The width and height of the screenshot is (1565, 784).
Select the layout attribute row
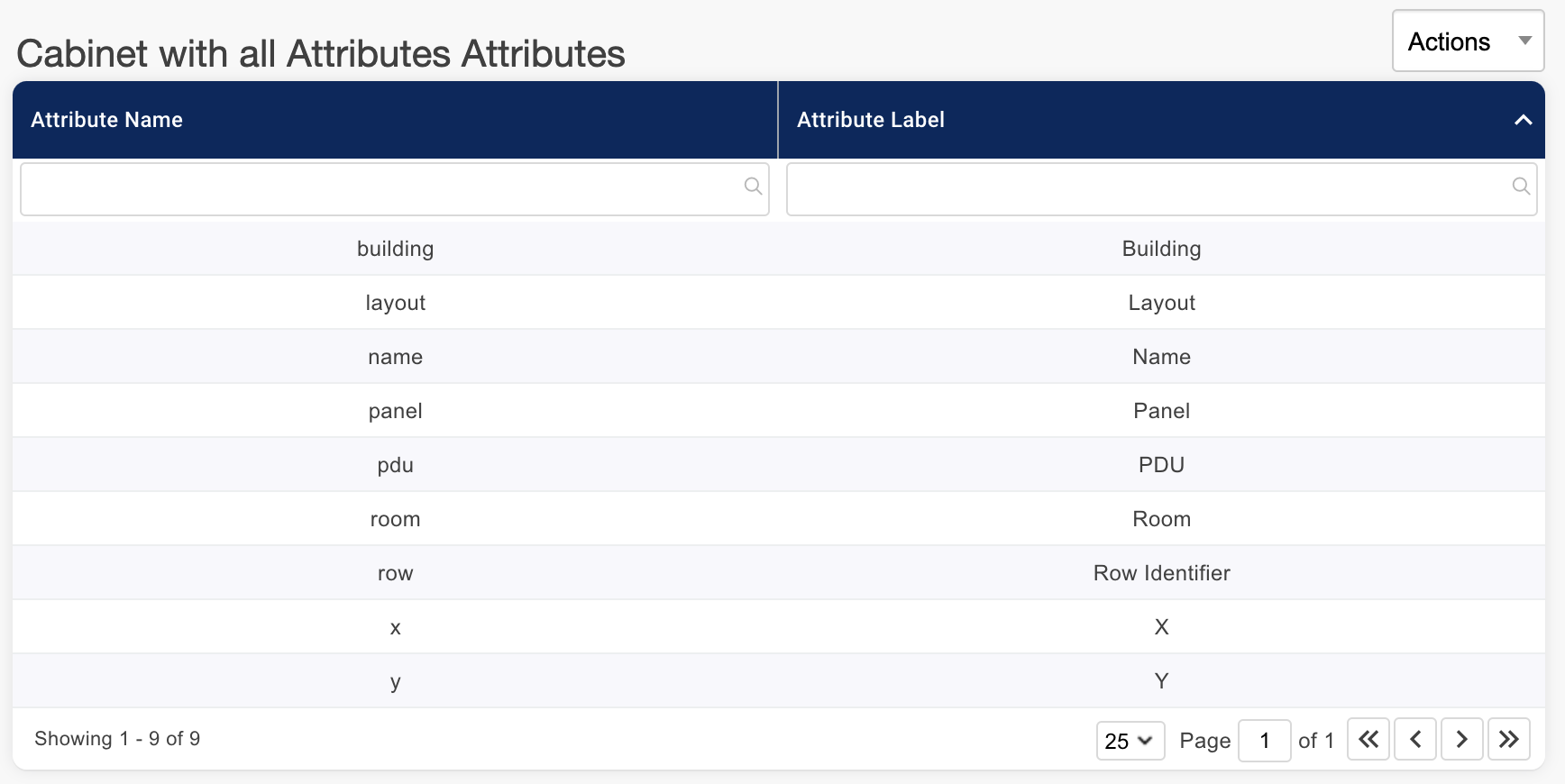point(395,303)
